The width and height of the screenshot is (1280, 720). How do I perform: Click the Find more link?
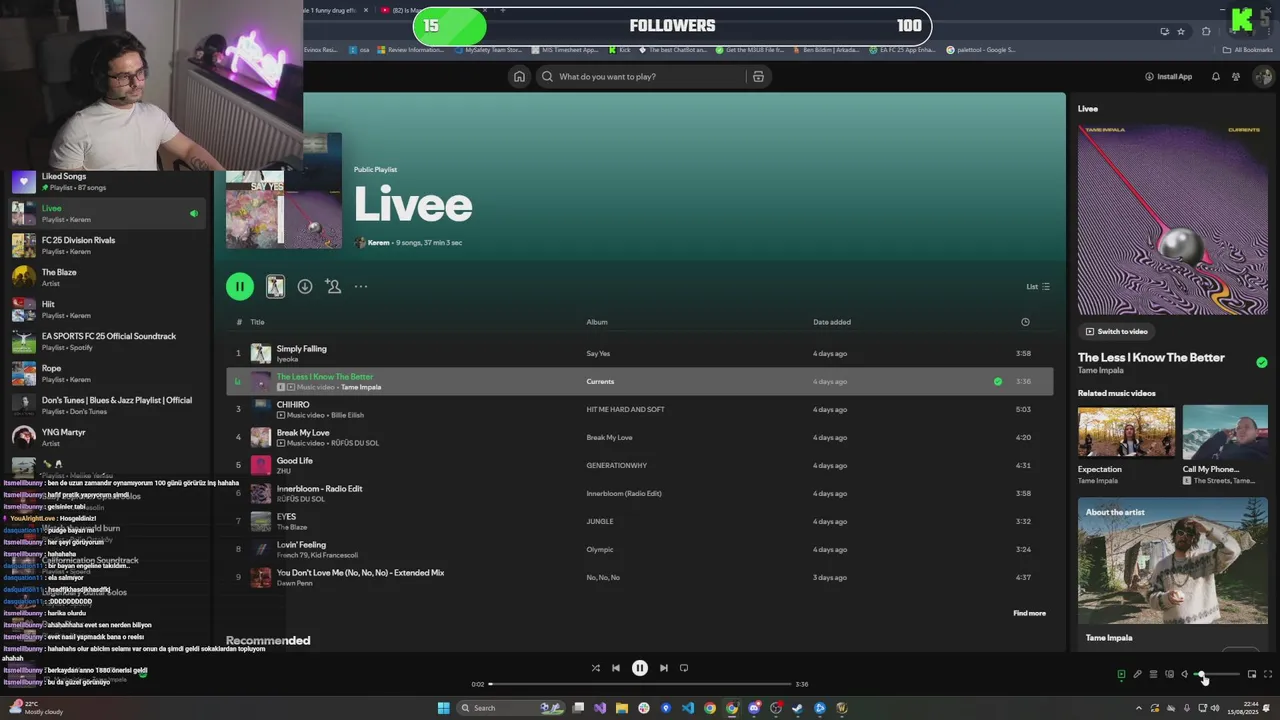(1029, 613)
